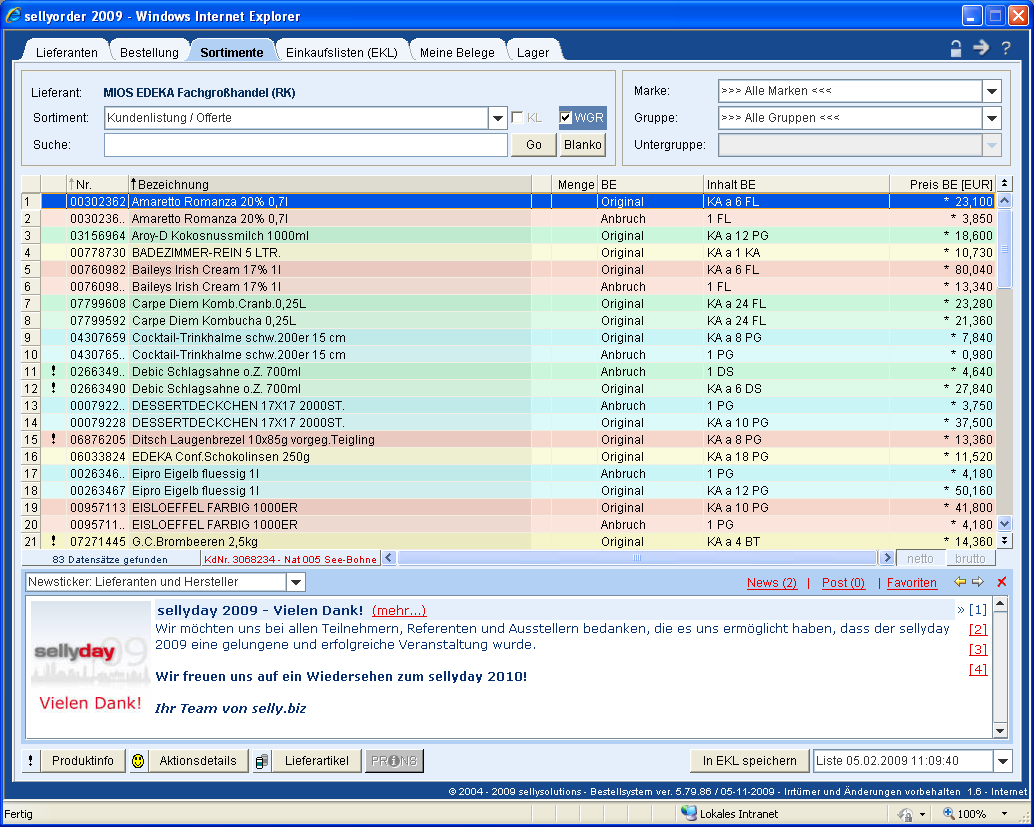Expand the Newsticker category dropdown
The height and width of the screenshot is (827, 1034).
coord(296,582)
